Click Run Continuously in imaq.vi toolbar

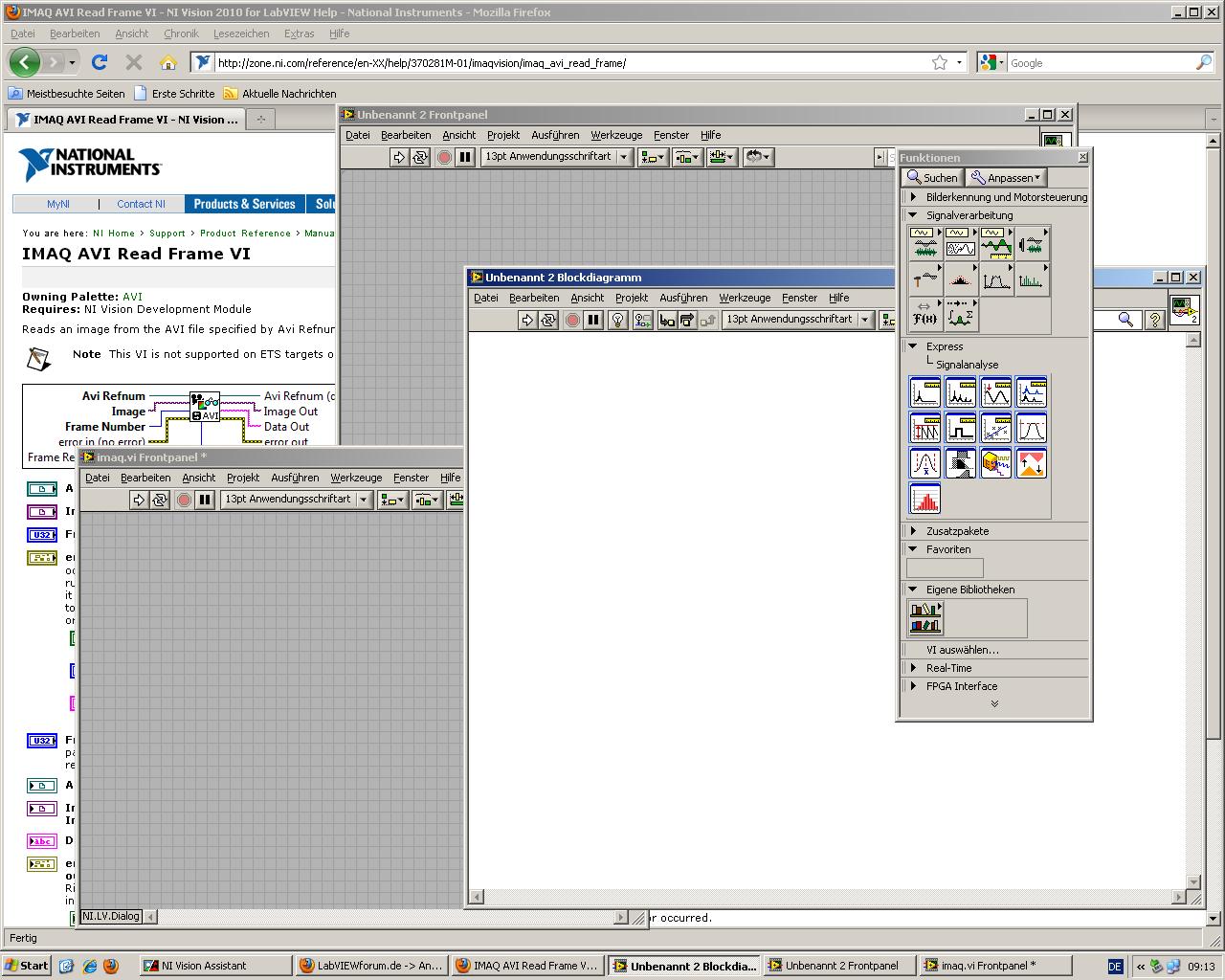pyautogui.click(x=160, y=500)
